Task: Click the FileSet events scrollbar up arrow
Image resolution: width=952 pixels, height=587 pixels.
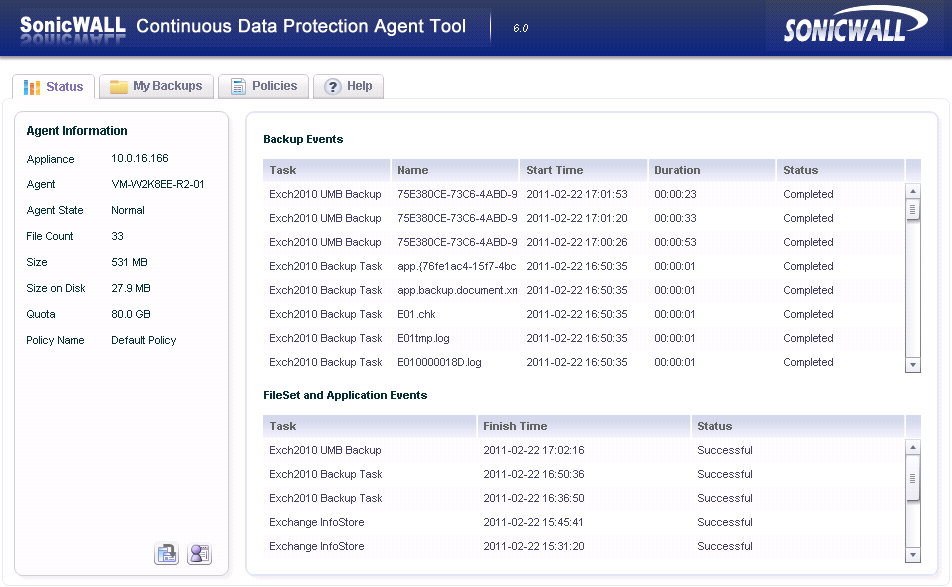Action: (x=913, y=447)
